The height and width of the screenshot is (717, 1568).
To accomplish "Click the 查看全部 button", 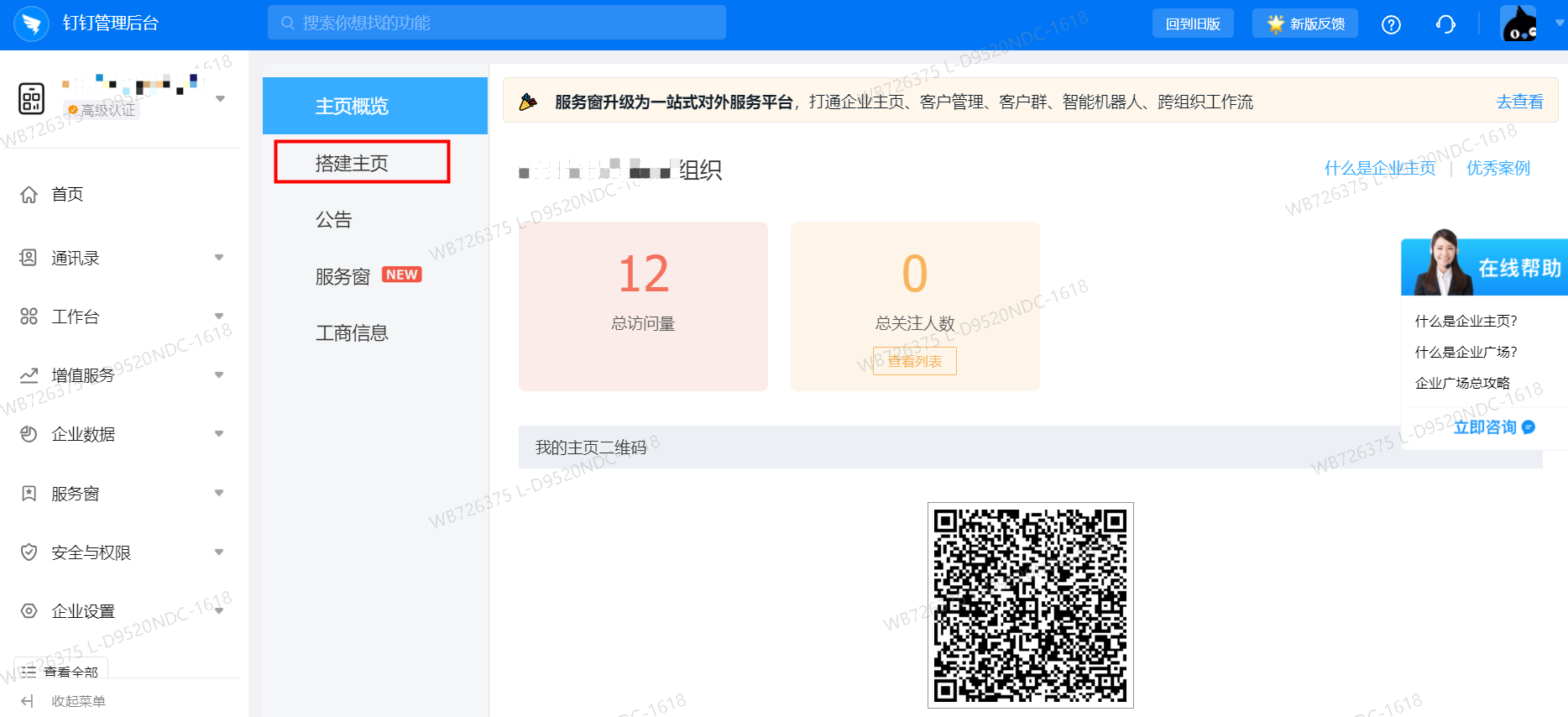I will click(61, 669).
